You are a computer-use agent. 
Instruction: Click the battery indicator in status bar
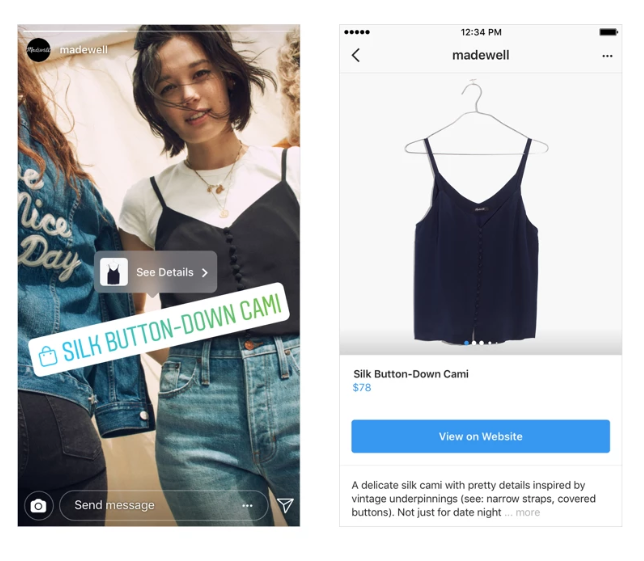pyautogui.click(x=608, y=32)
